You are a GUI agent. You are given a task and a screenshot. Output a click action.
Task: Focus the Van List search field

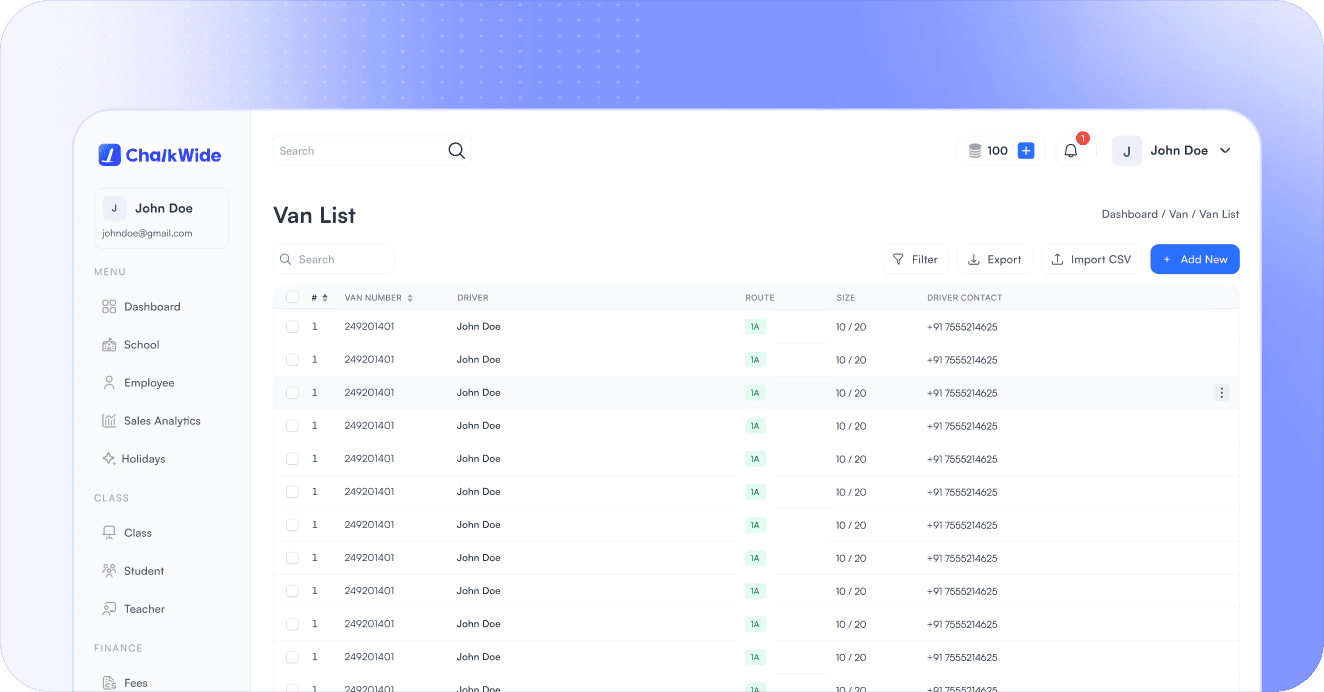click(x=340, y=260)
